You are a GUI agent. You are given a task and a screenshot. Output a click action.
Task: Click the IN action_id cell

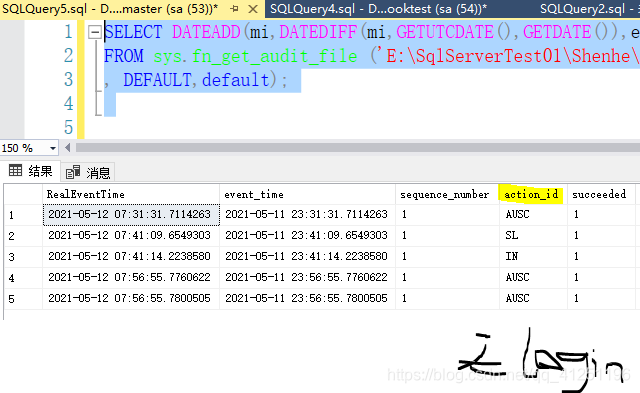pyautogui.click(x=533, y=257)
